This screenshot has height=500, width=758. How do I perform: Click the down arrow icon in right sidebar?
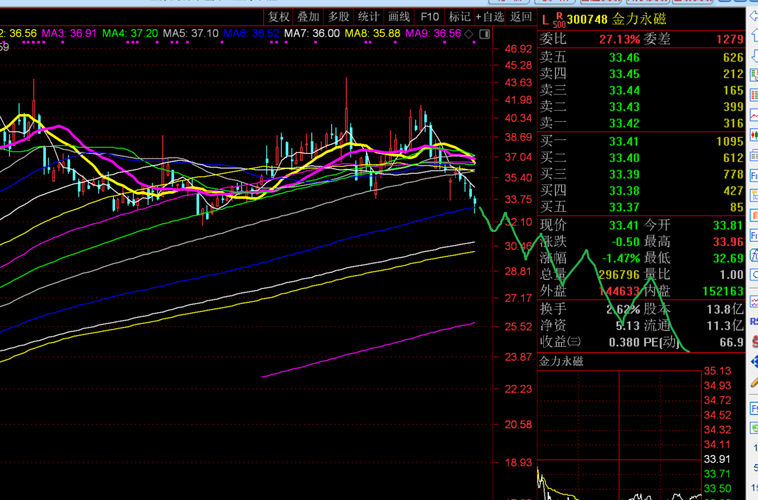tap(754, 55)
